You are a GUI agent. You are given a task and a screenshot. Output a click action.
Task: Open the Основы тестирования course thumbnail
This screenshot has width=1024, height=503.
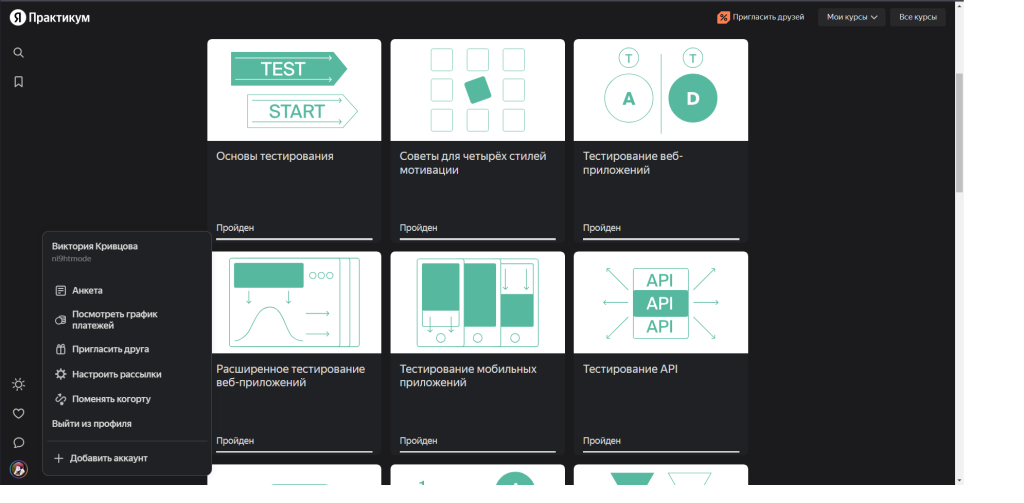295,90
